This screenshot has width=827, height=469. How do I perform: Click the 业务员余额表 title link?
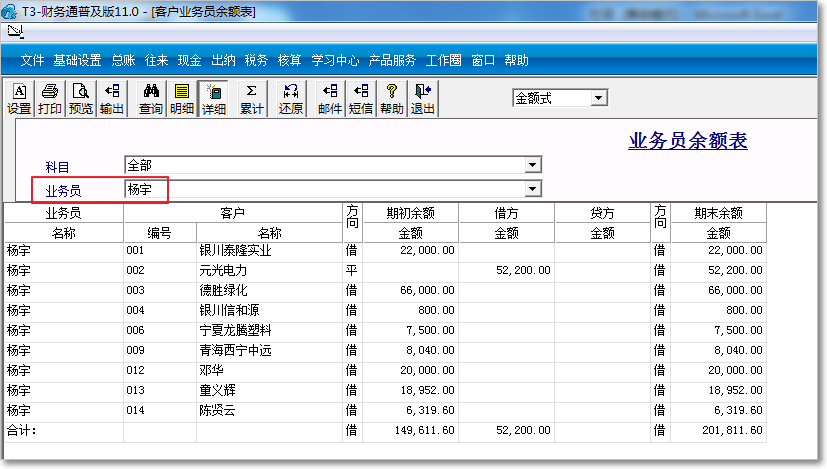(687, 141)
